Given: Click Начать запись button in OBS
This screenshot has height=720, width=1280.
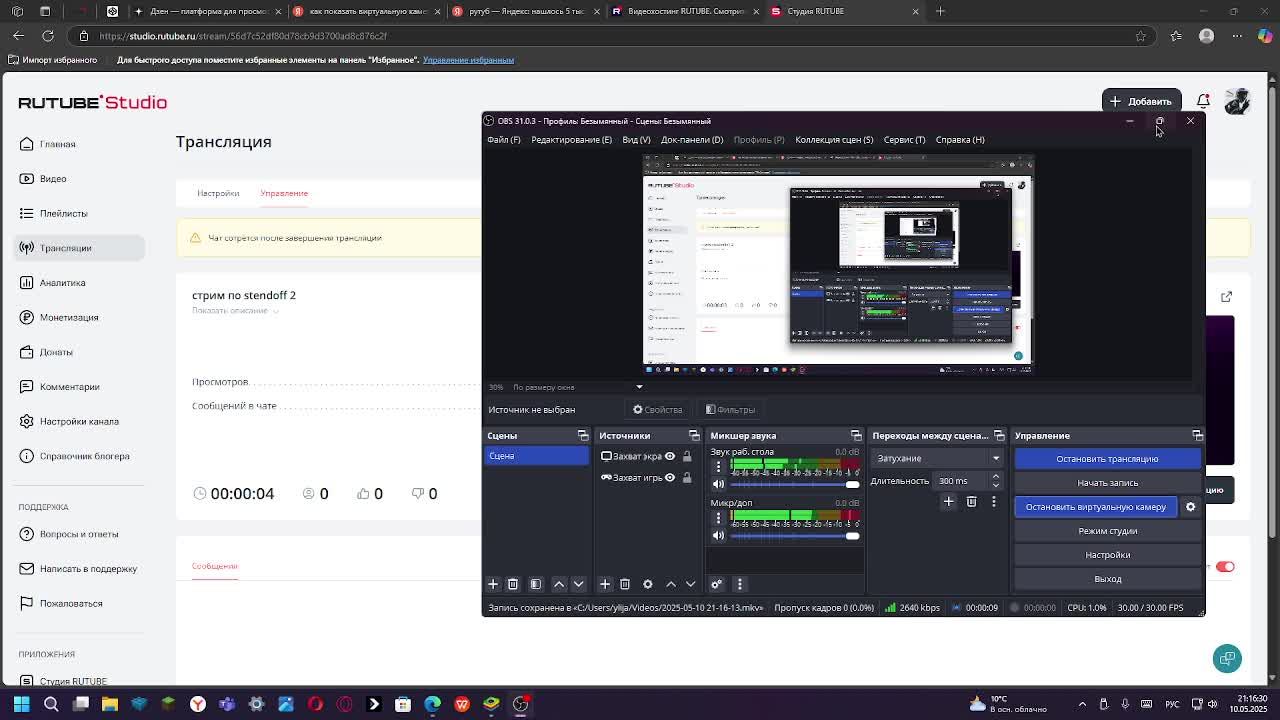Looking at the screenshot, I should click(x=1107, y=483).
